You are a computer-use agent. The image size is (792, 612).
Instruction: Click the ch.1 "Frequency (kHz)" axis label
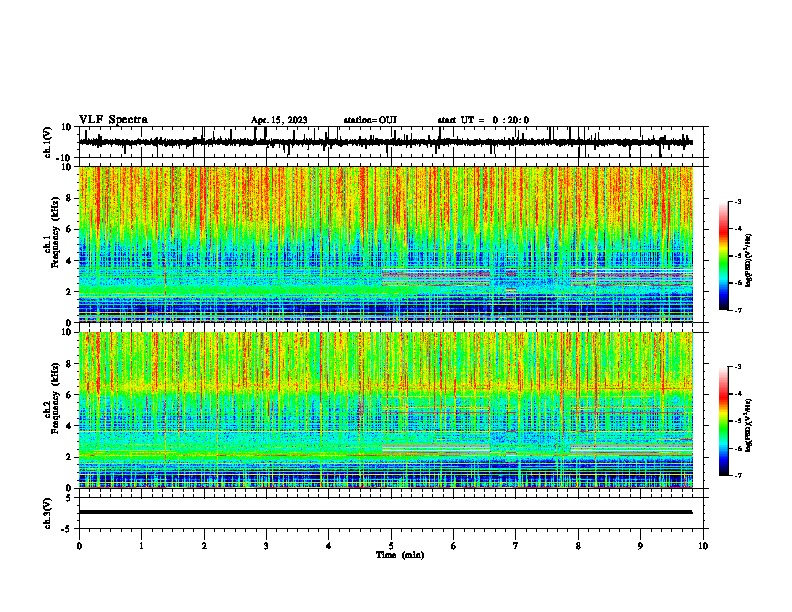(x=56, y=232)
